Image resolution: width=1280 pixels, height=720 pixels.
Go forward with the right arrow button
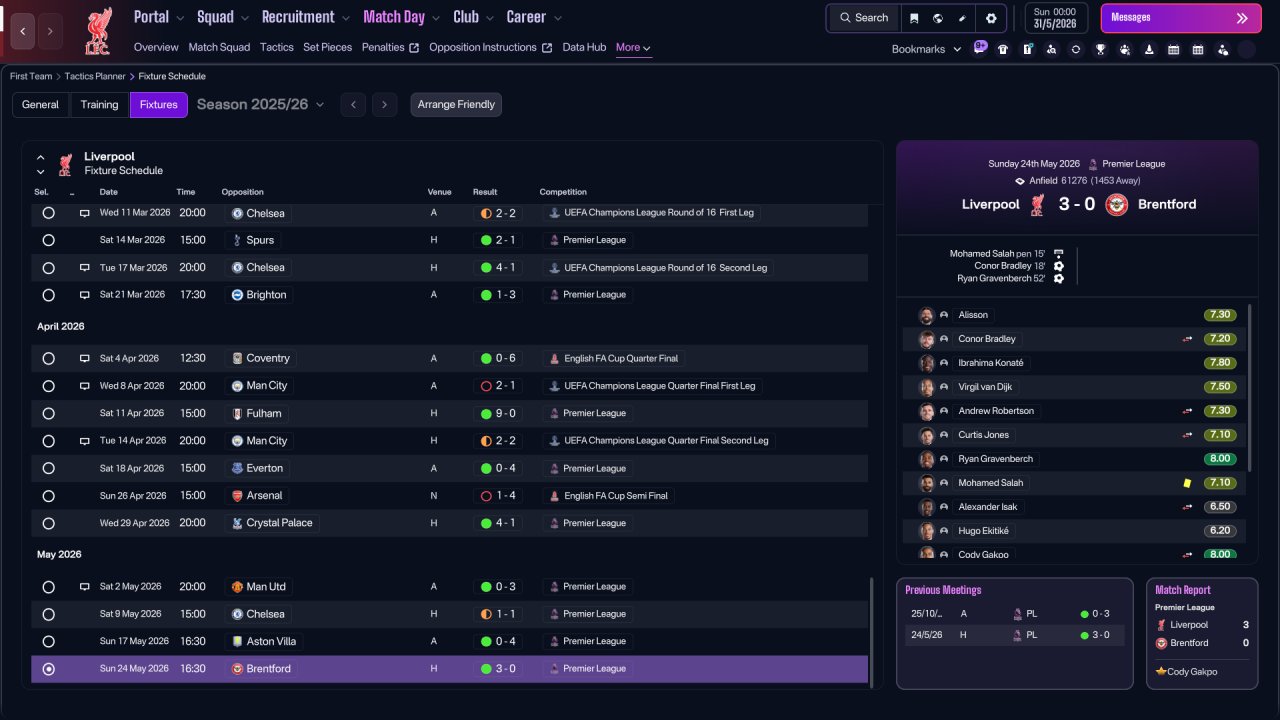50,31
